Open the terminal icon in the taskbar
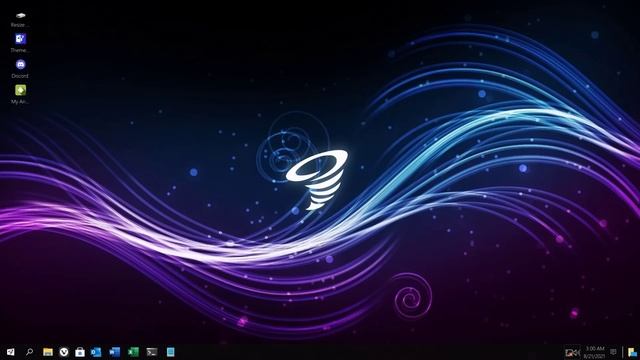 [x=152, y=352]
